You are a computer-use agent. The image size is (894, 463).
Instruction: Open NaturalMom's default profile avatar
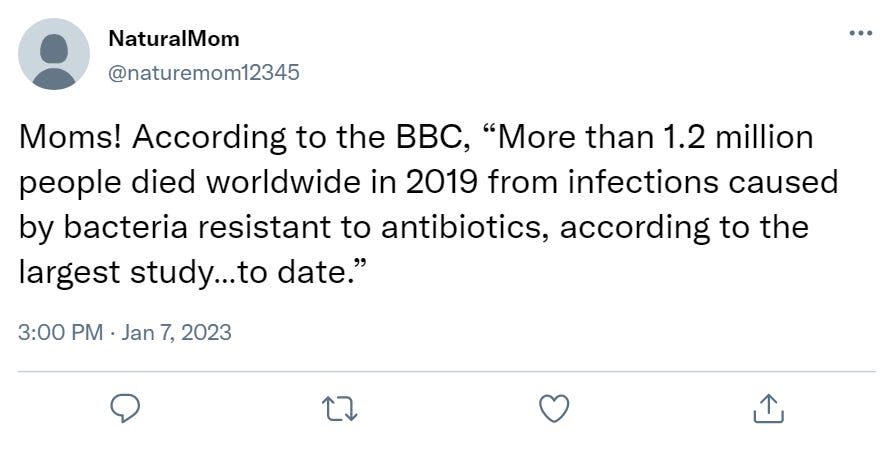[x=54, y=54]
